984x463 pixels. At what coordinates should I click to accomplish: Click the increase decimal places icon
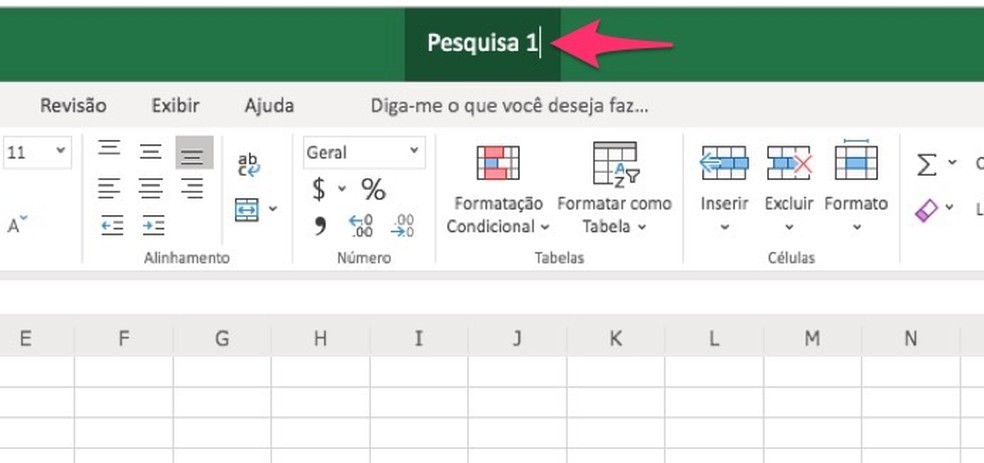[x=361, y=226]
